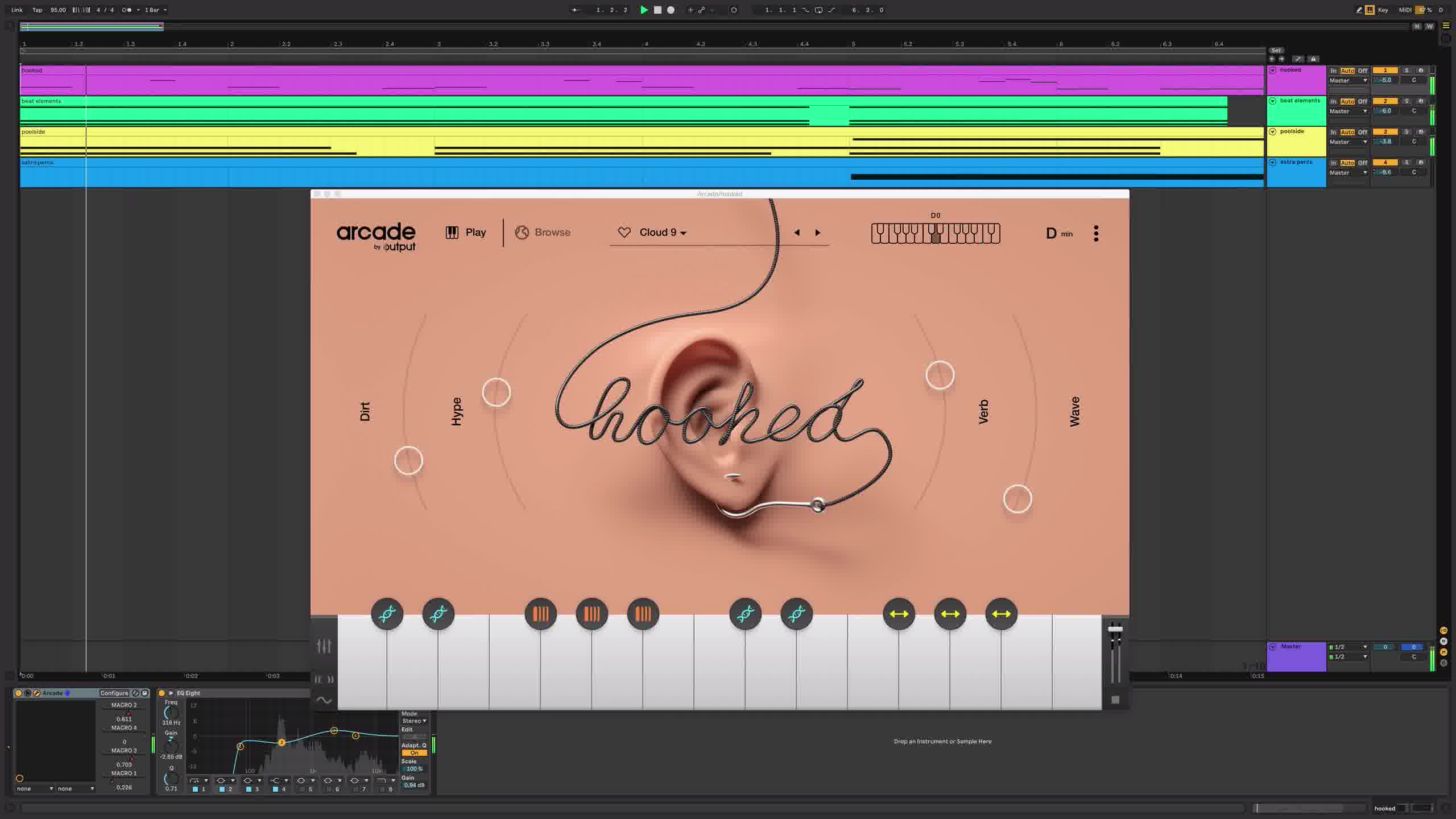Open the Cloud 9 preset dropdown
The height and width of the screenshot is (819, 1456).
coord(663,232)
